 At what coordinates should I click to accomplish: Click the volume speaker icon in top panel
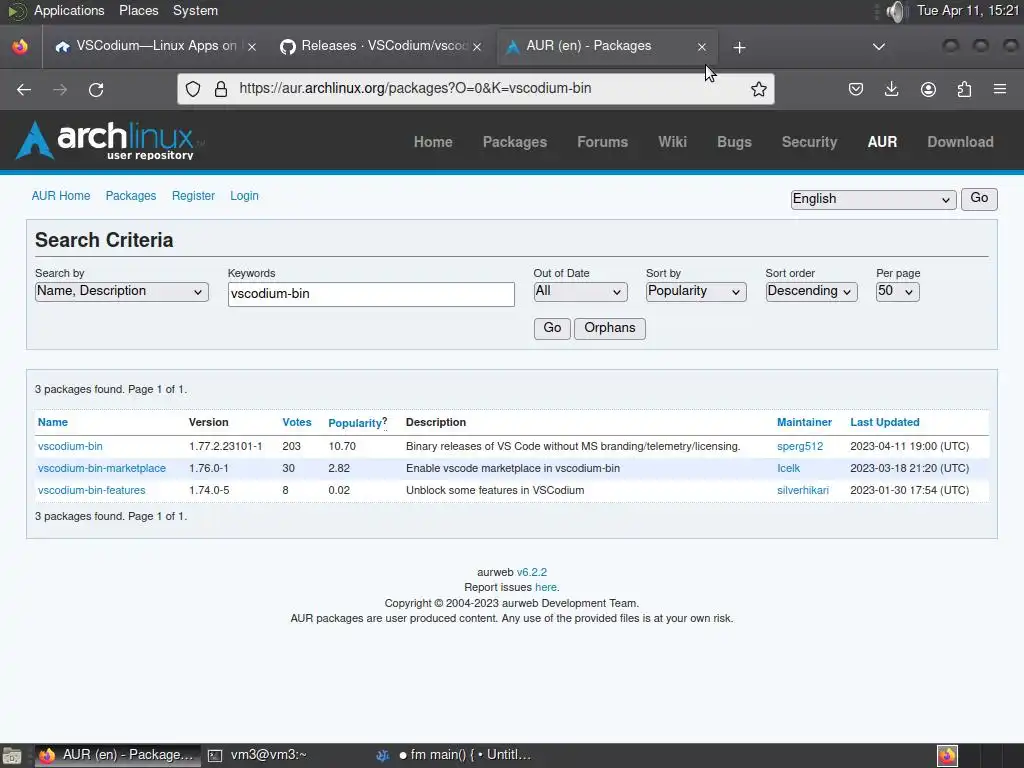pyautogui.click(x=897, y=11)
